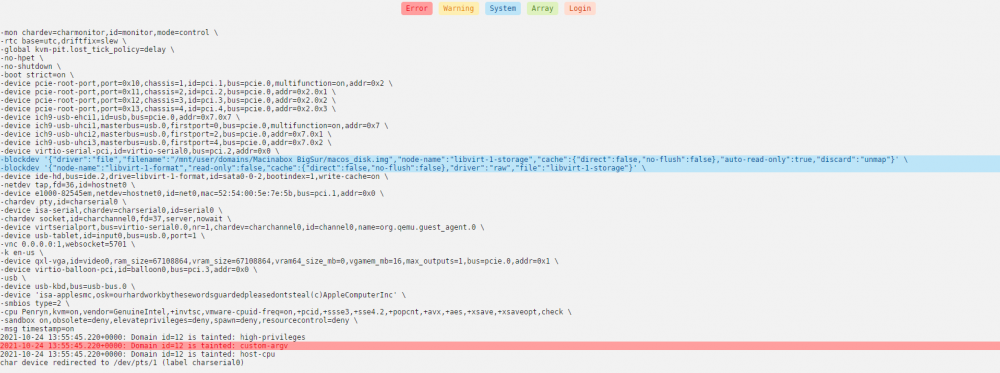This screenshot has width=1000, height=373.
Task: Click the '-netdev tap,fd=36' line
Action: (68, 184)
